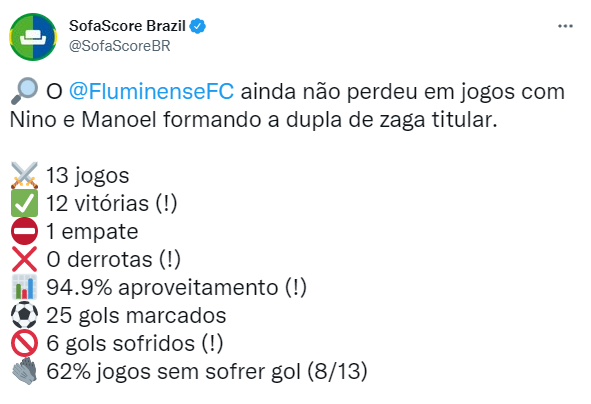This screenshot has width=591, height=404.
Task: Open the three-dot more options menu
Action: (565, 26)
